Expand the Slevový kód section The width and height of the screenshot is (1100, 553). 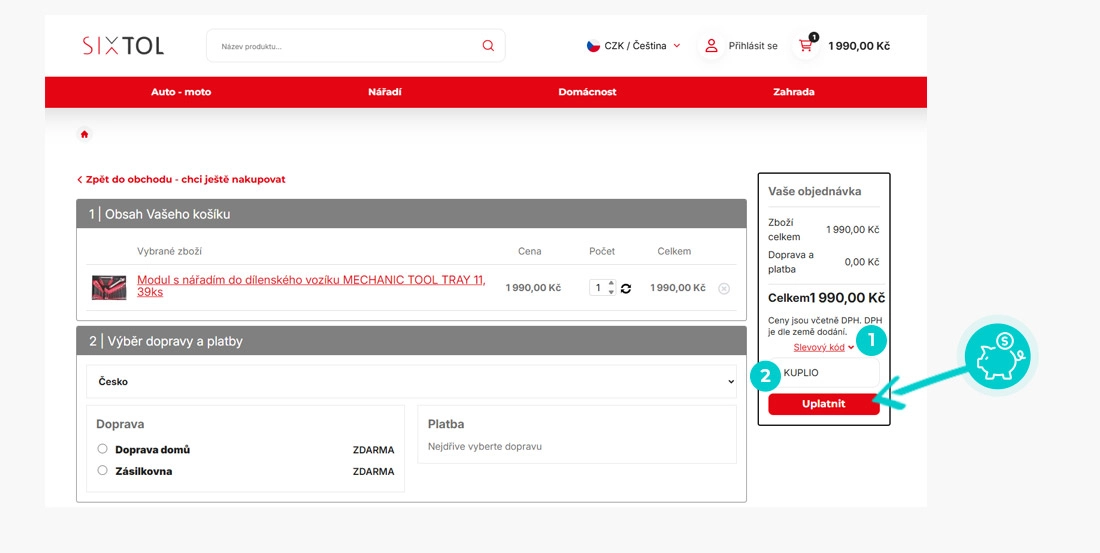tap(824, 347)
